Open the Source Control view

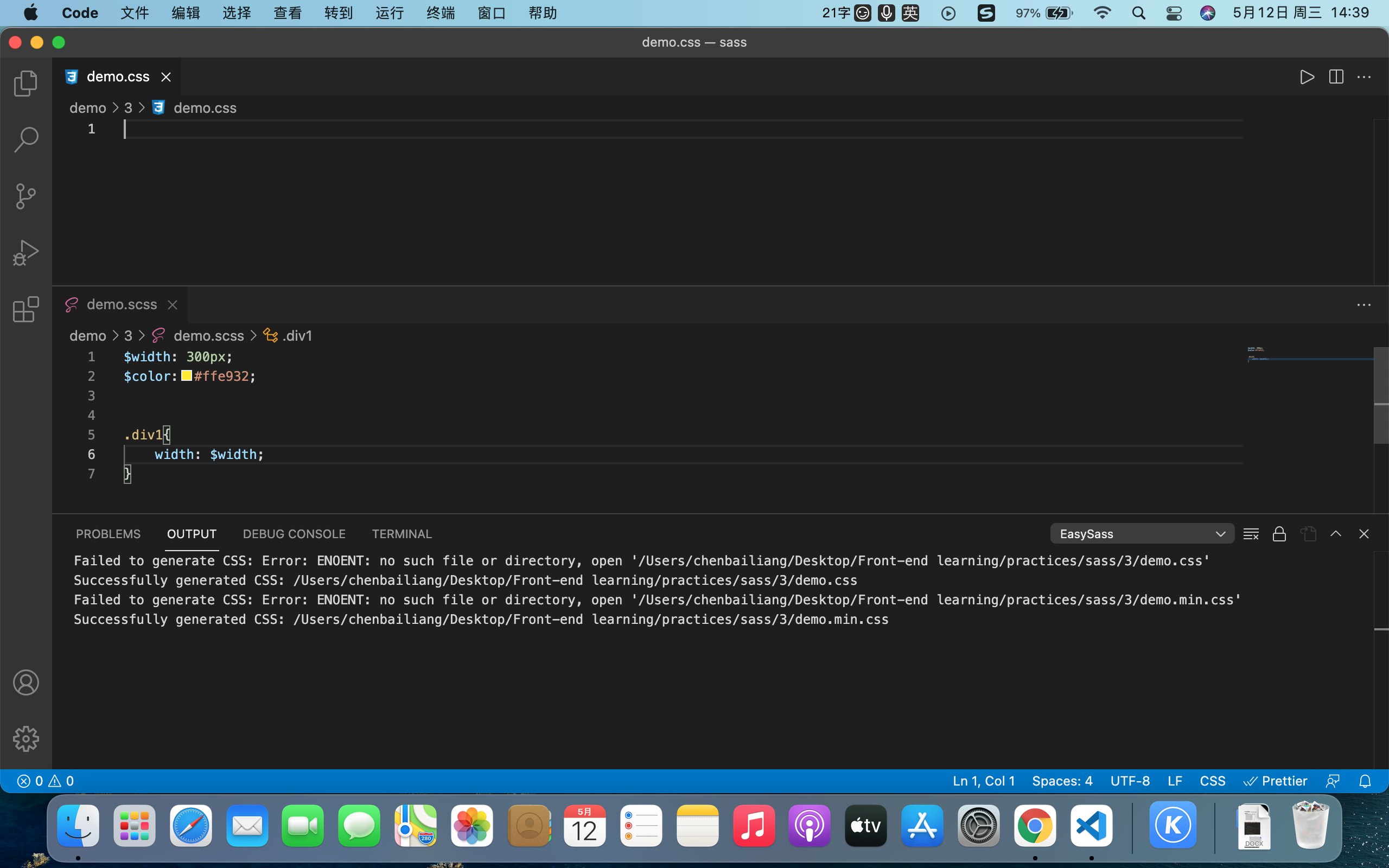pyautogui.click(x=26, y=196)
